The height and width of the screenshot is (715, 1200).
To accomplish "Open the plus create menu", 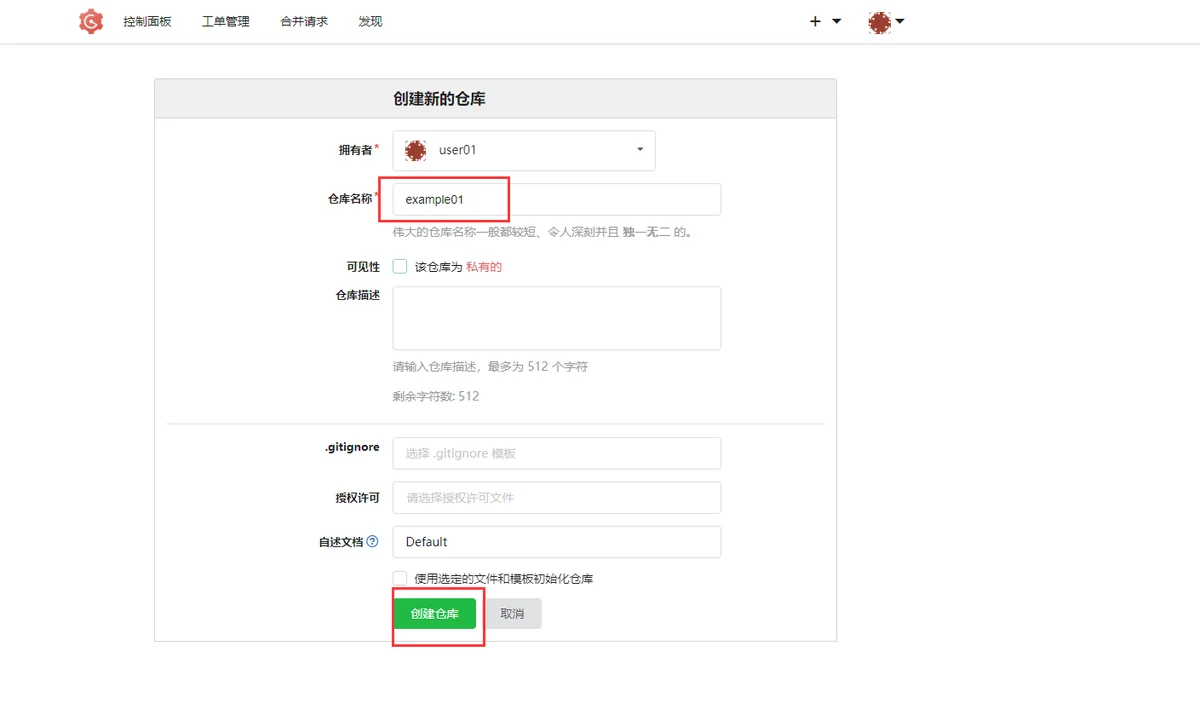I will point(825,21).
